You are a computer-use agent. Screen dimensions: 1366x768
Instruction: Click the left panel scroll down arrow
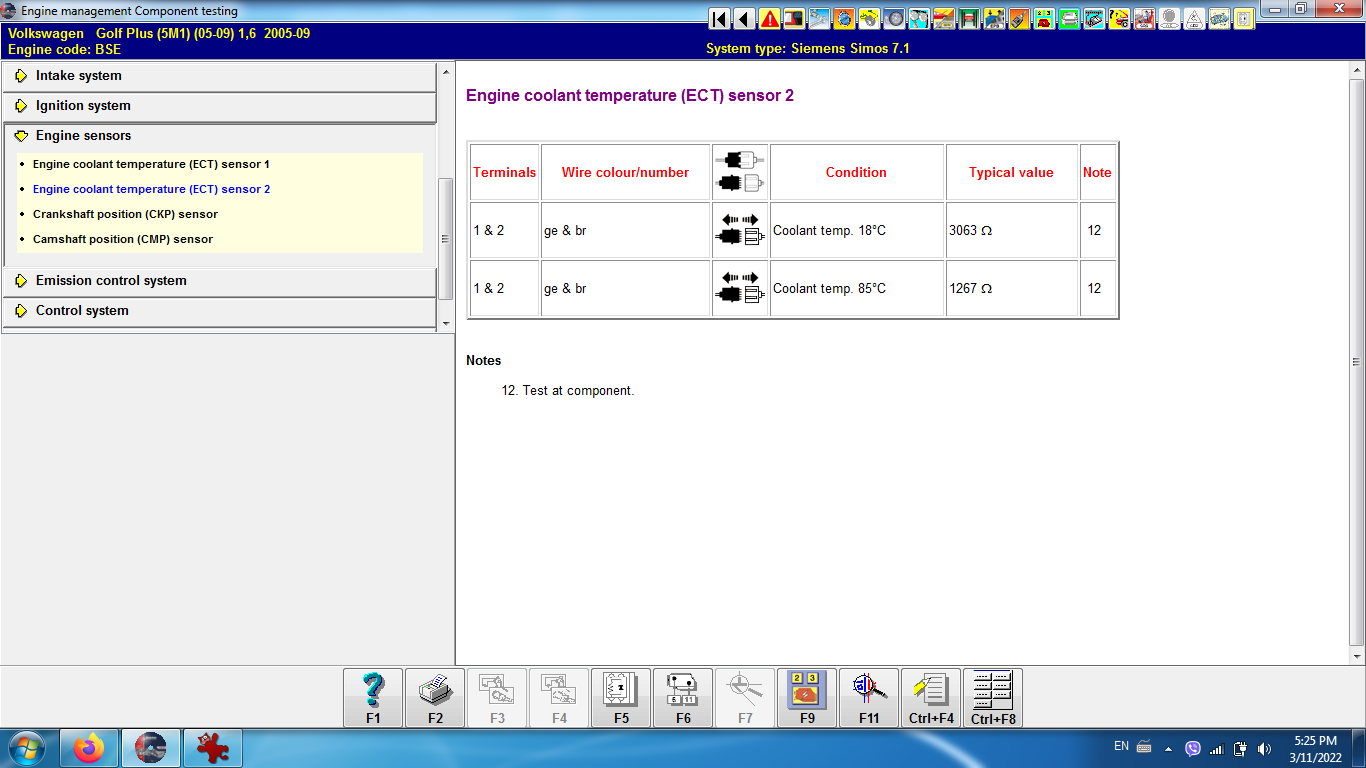pos(445,324)
